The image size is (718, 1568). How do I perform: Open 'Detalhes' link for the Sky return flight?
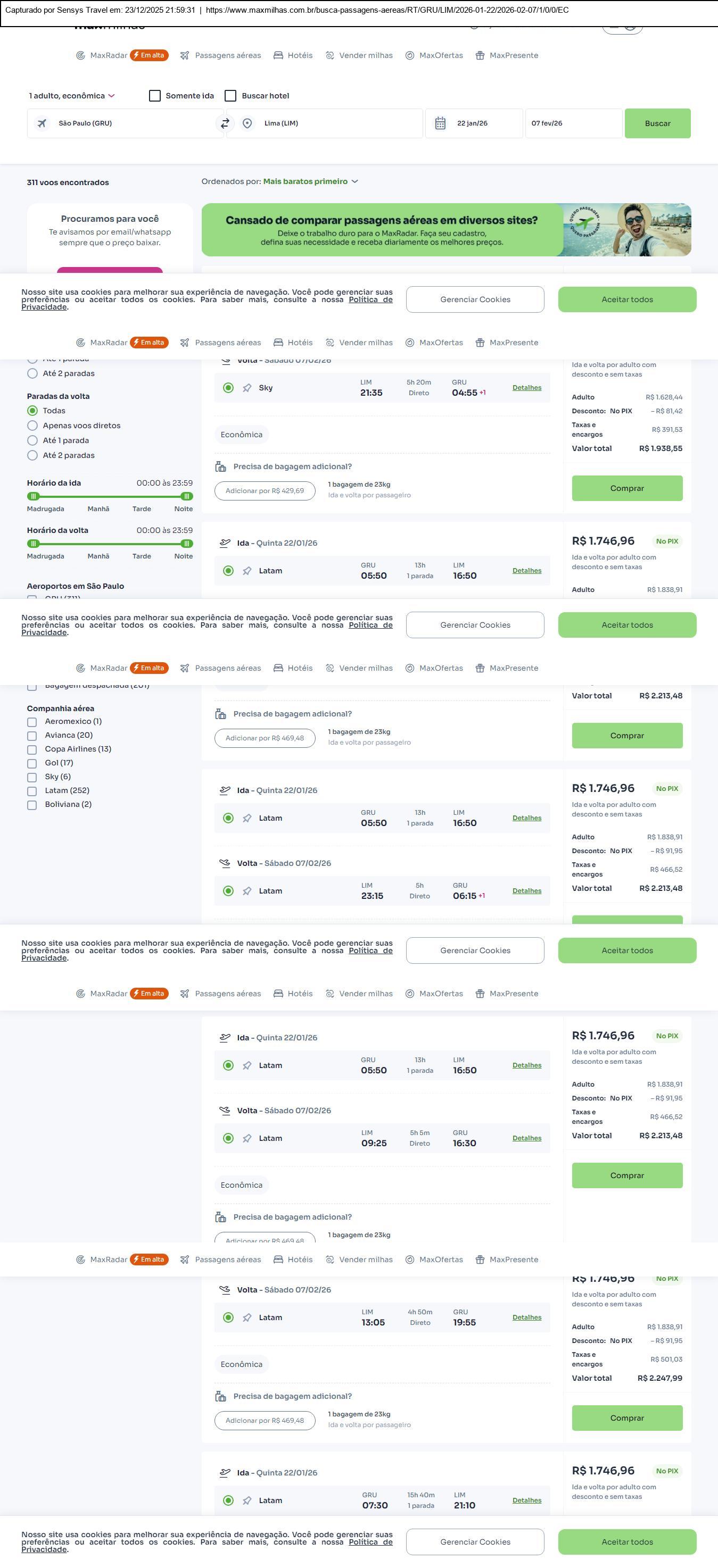pos(527,388)
